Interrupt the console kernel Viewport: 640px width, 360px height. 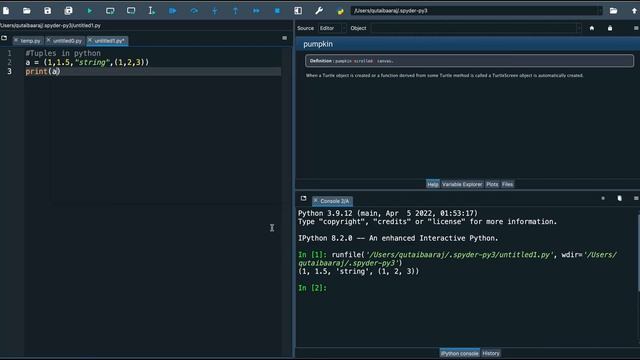tap(603, 198)
